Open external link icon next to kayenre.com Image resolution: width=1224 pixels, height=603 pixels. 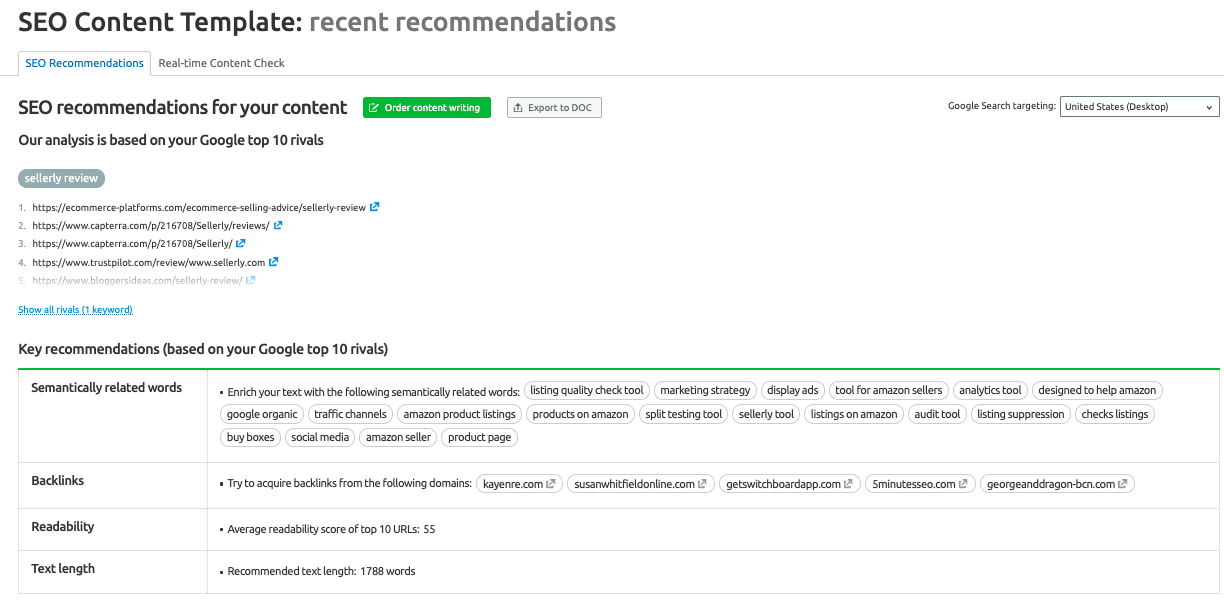point(552,484)
